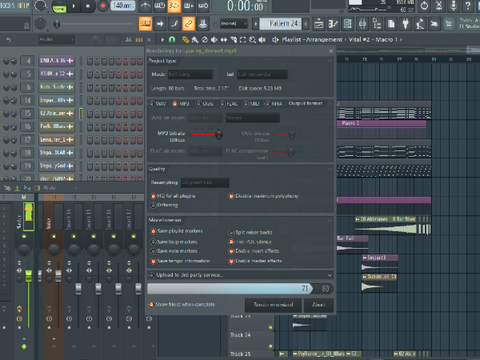Click the red Record button
Viewport: 480px width, 360px height.
(103, 6)
